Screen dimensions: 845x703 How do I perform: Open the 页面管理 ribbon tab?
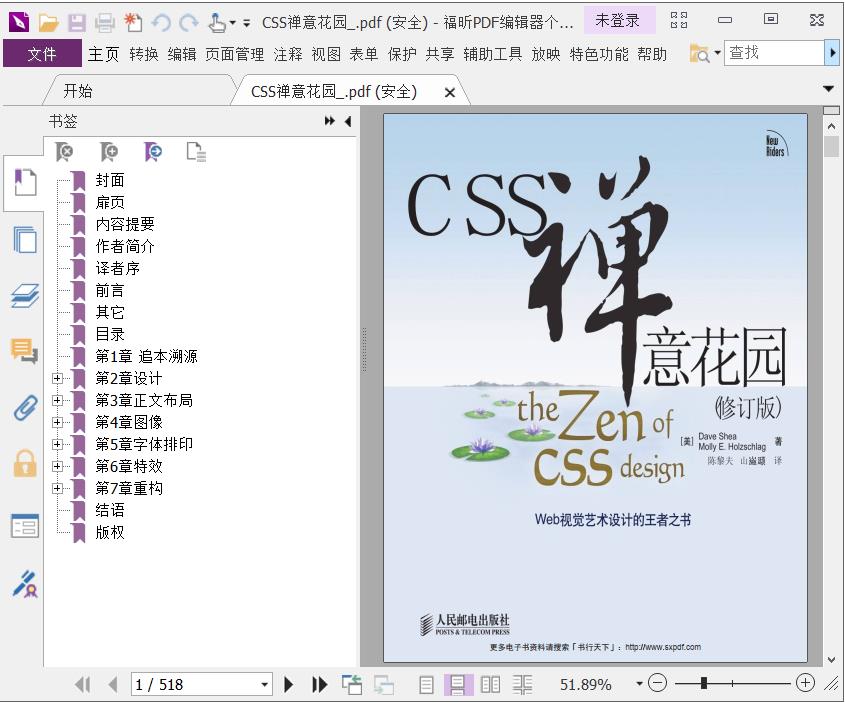234,54
